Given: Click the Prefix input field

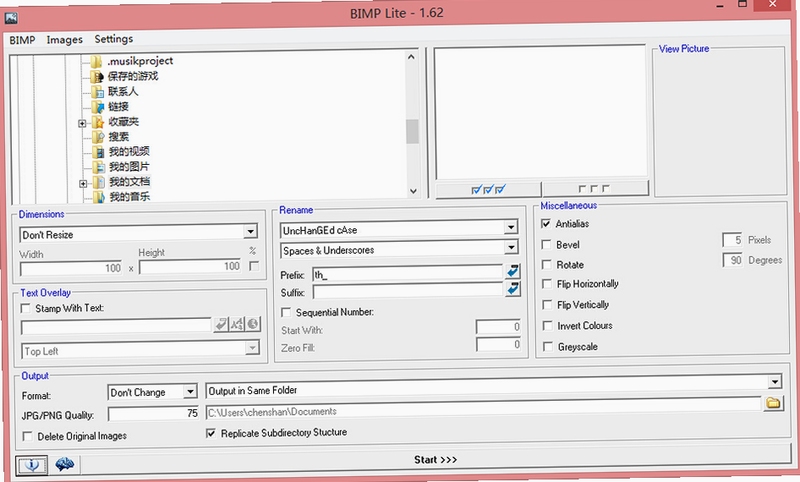Looking at the screenshot, I should pyautogui.click(x=408, y=273).
